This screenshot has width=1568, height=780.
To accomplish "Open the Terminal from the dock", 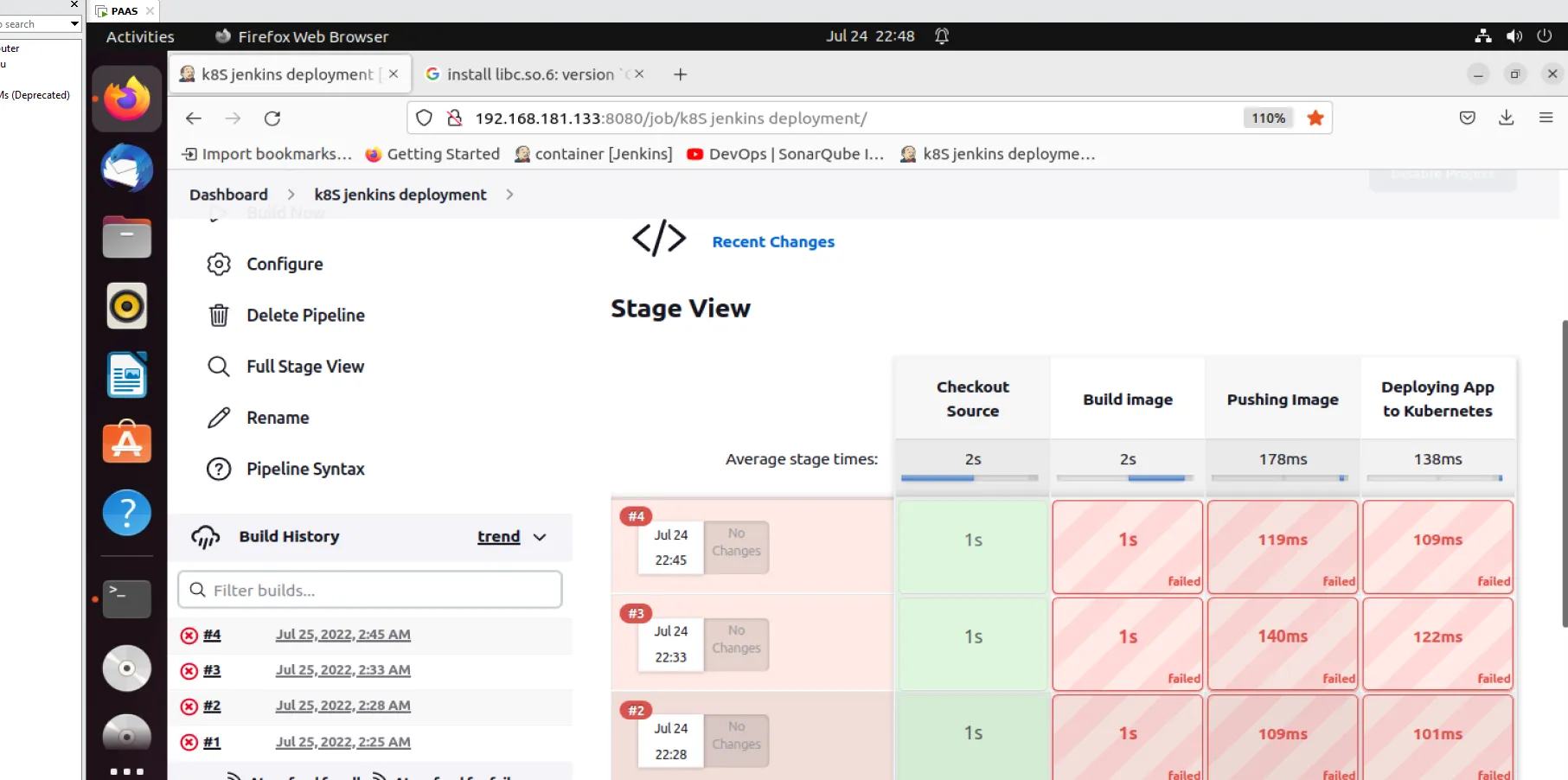I will (127, 598).
